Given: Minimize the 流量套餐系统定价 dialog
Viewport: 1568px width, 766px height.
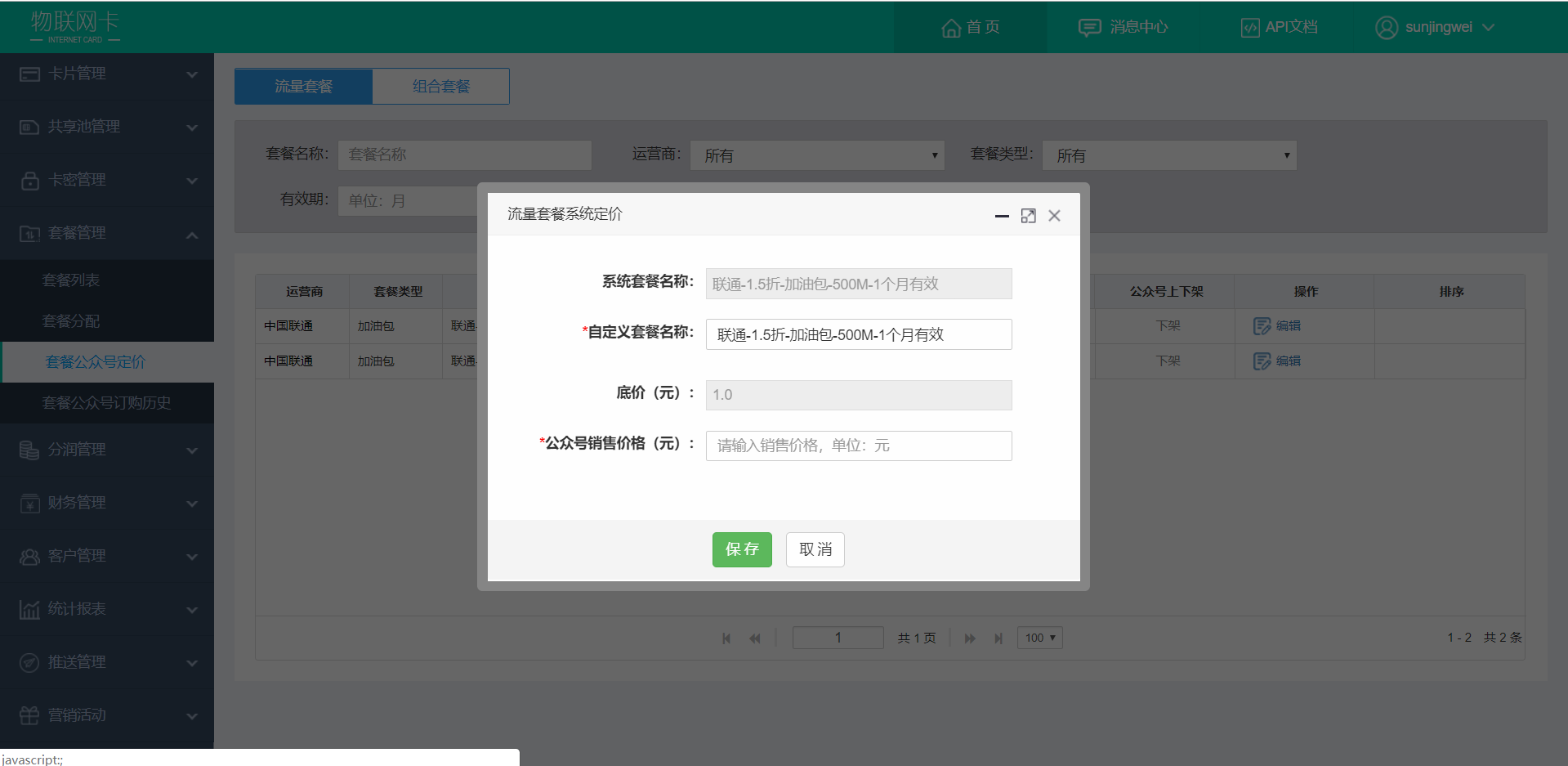Looking at the screenshot, I should 1002,216.
